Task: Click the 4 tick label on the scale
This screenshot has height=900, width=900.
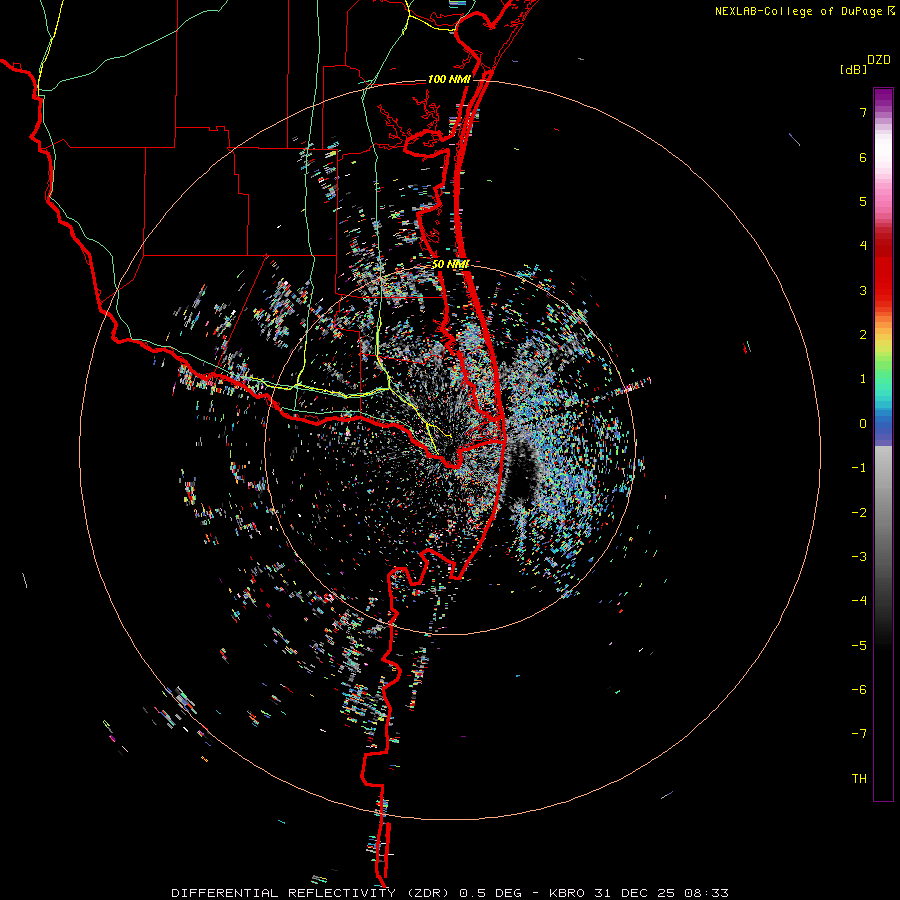Action: tap(863, 246)
